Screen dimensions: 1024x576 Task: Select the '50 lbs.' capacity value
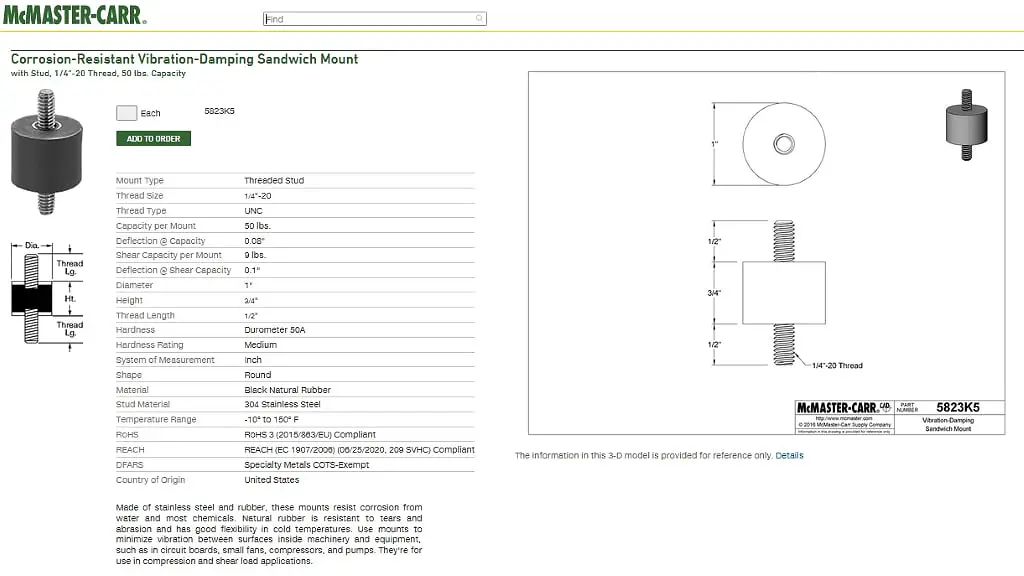(x=257, y=225)
